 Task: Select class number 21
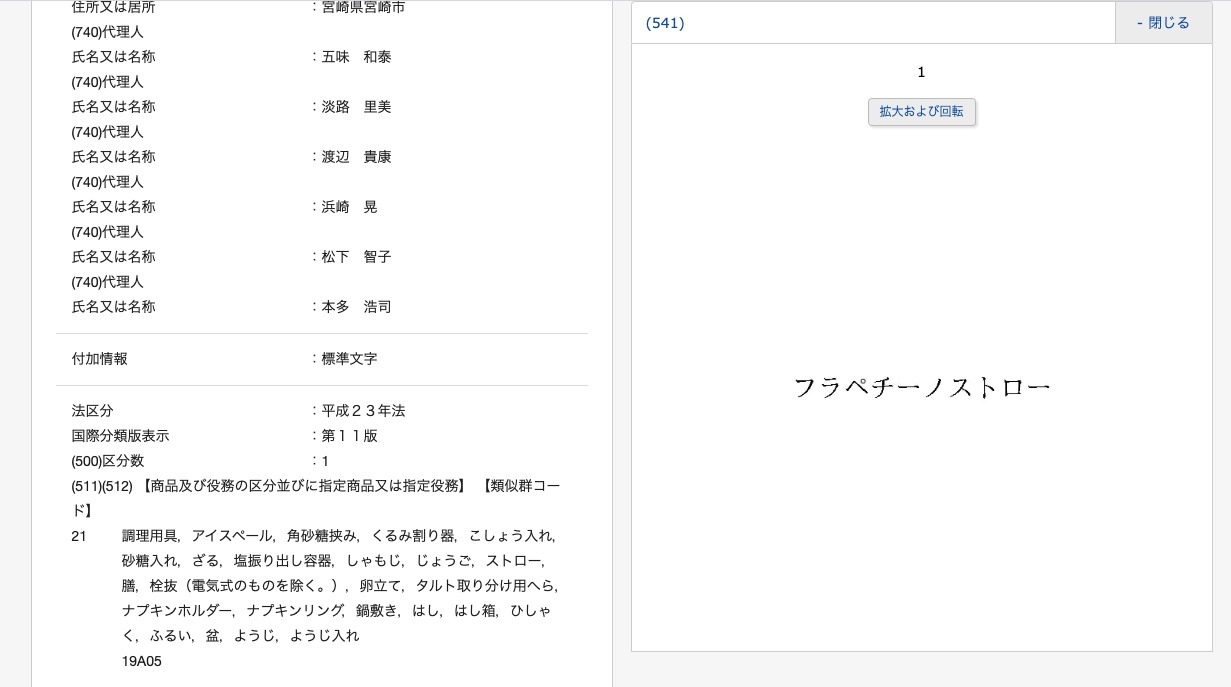tap(79, 536)
